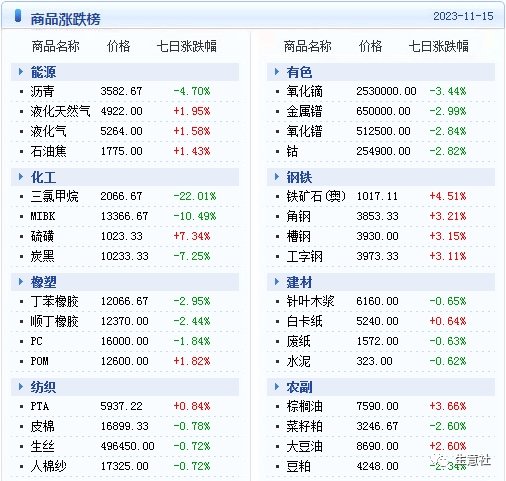Open the 豆粕 commodity

pyautogui.click(x=298, y=466)
